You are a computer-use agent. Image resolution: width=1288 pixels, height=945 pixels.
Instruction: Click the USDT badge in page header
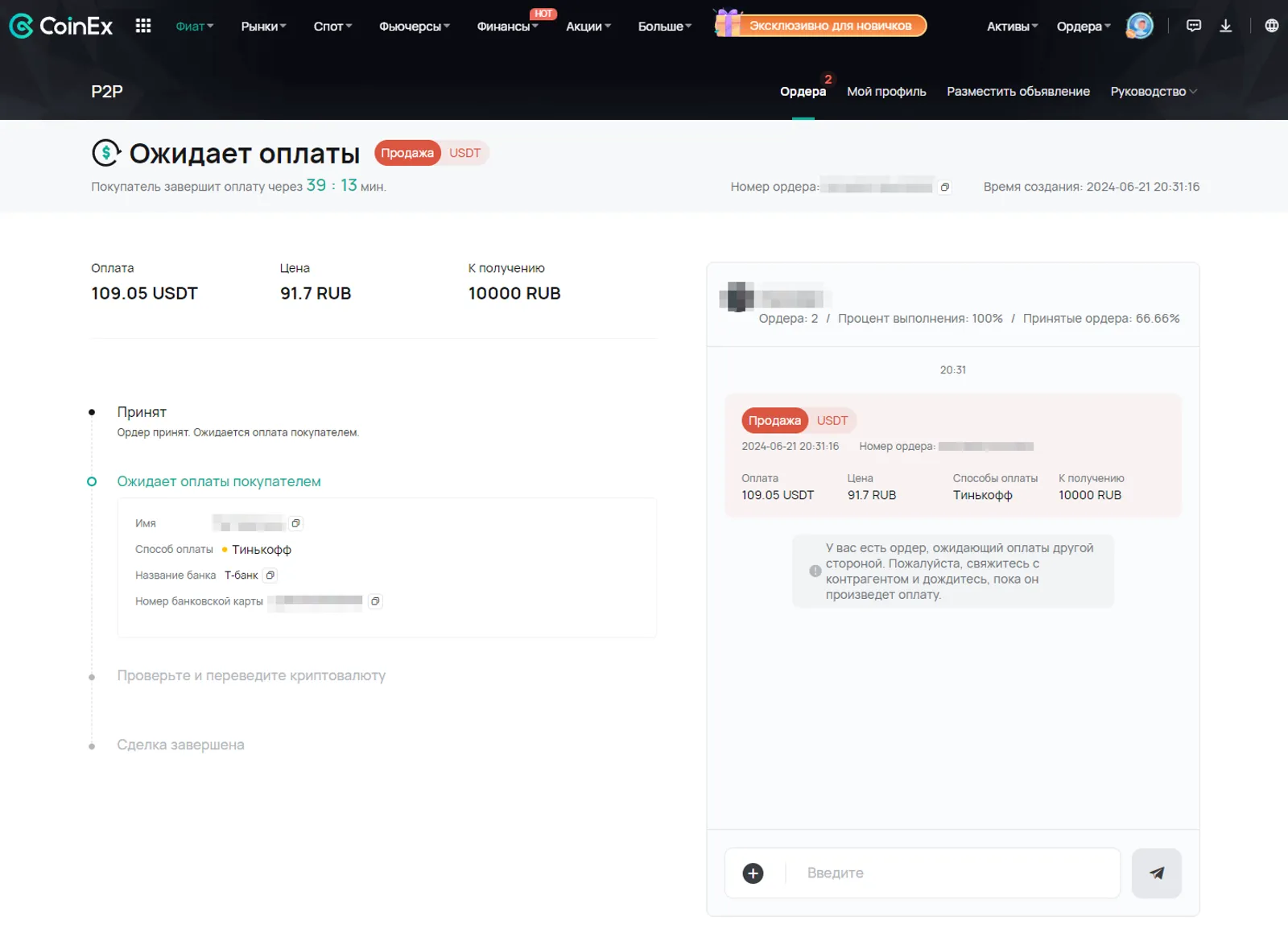point(465,153)
